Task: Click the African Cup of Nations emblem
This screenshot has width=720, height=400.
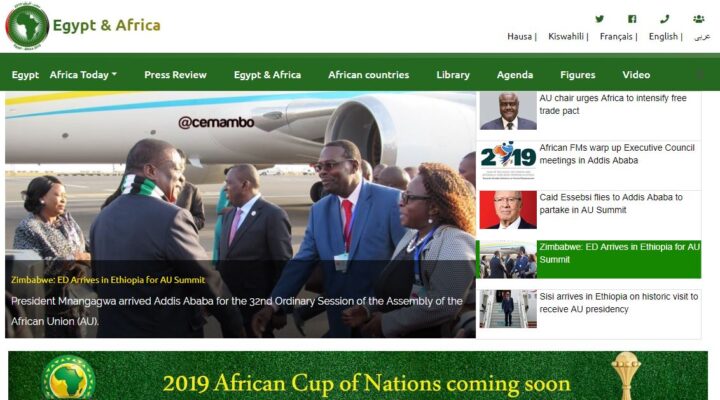Action: pyautogui.click(x=69, y=378)
